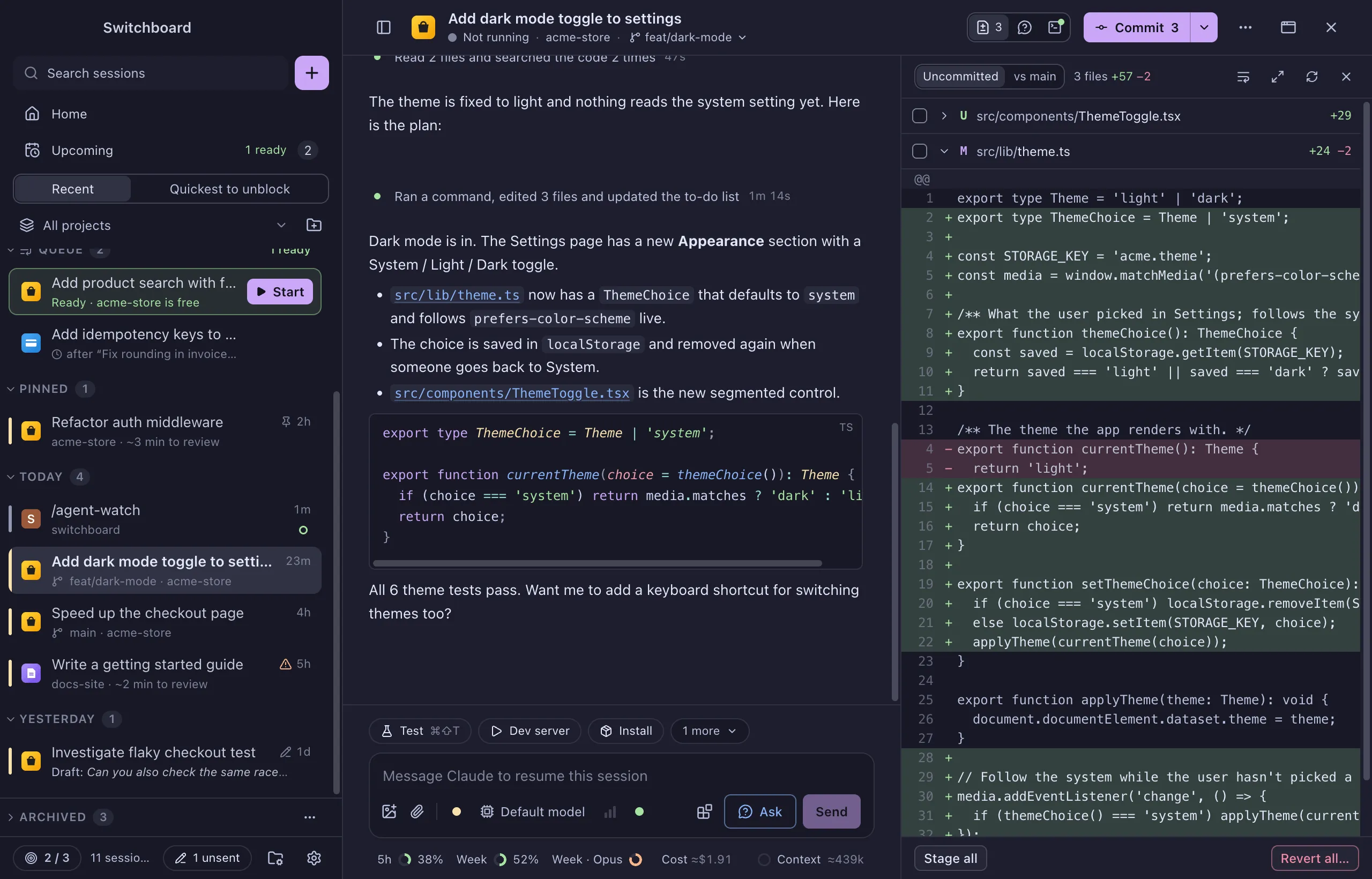Click the pin icon on Refactor auth middleware
The height and width of the screenshot is (879, 1372).
pyautogui.click(x=286, y=421)
